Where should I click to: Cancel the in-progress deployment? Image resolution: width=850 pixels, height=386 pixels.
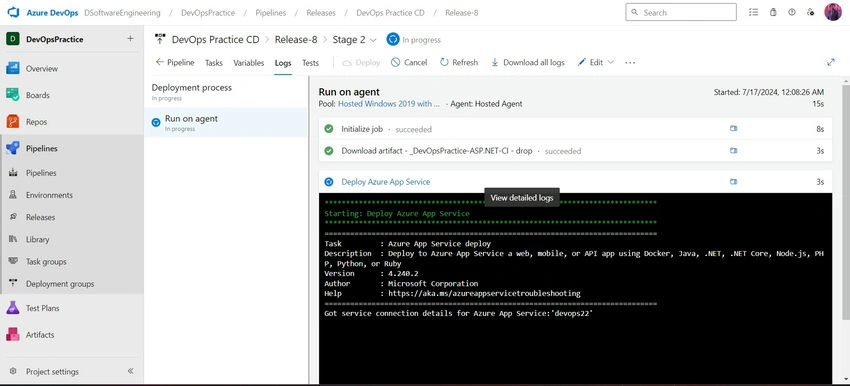pyautogui.click(x=409, y=62)
